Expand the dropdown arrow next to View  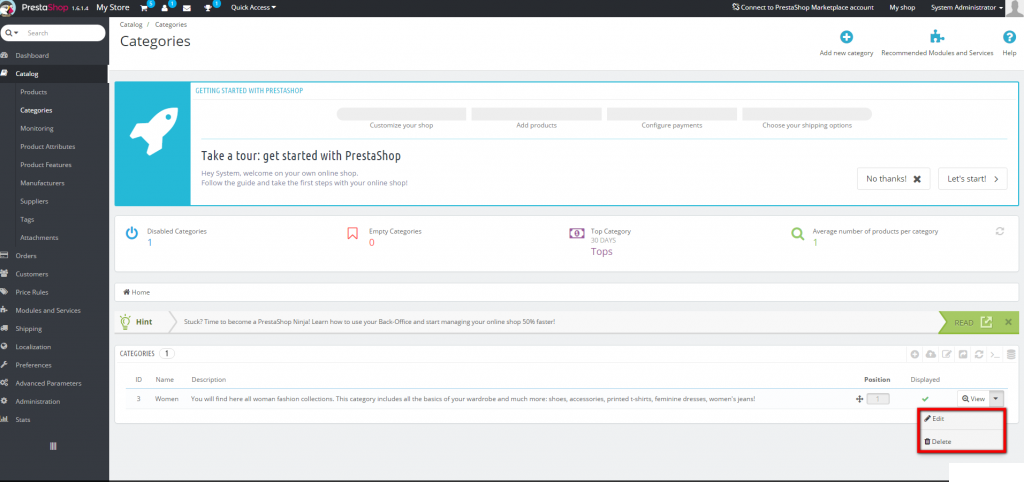[x=996, y=398]
